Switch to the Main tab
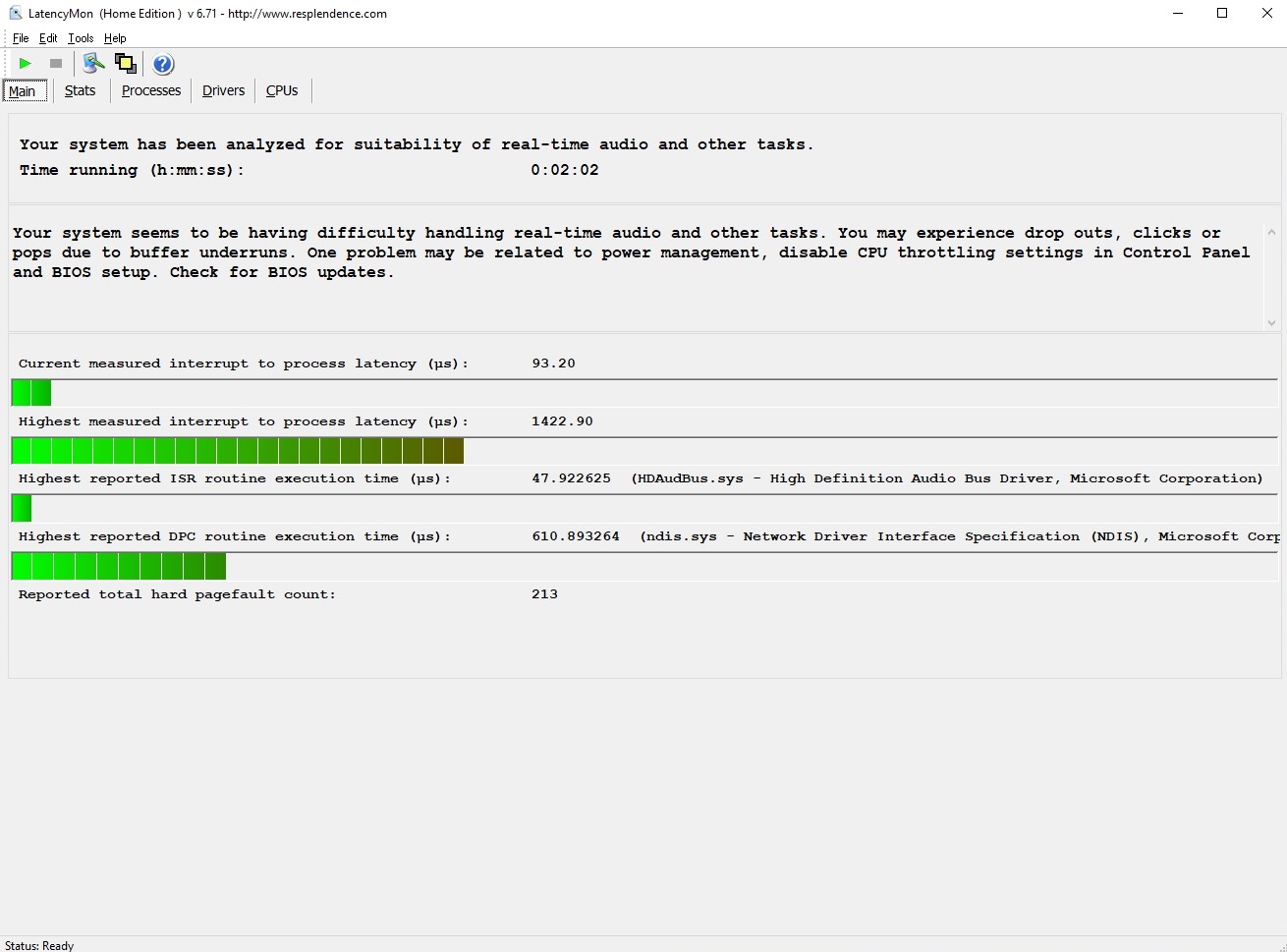Viewport: 1287px width, 952px height. [x=24, y=91]
